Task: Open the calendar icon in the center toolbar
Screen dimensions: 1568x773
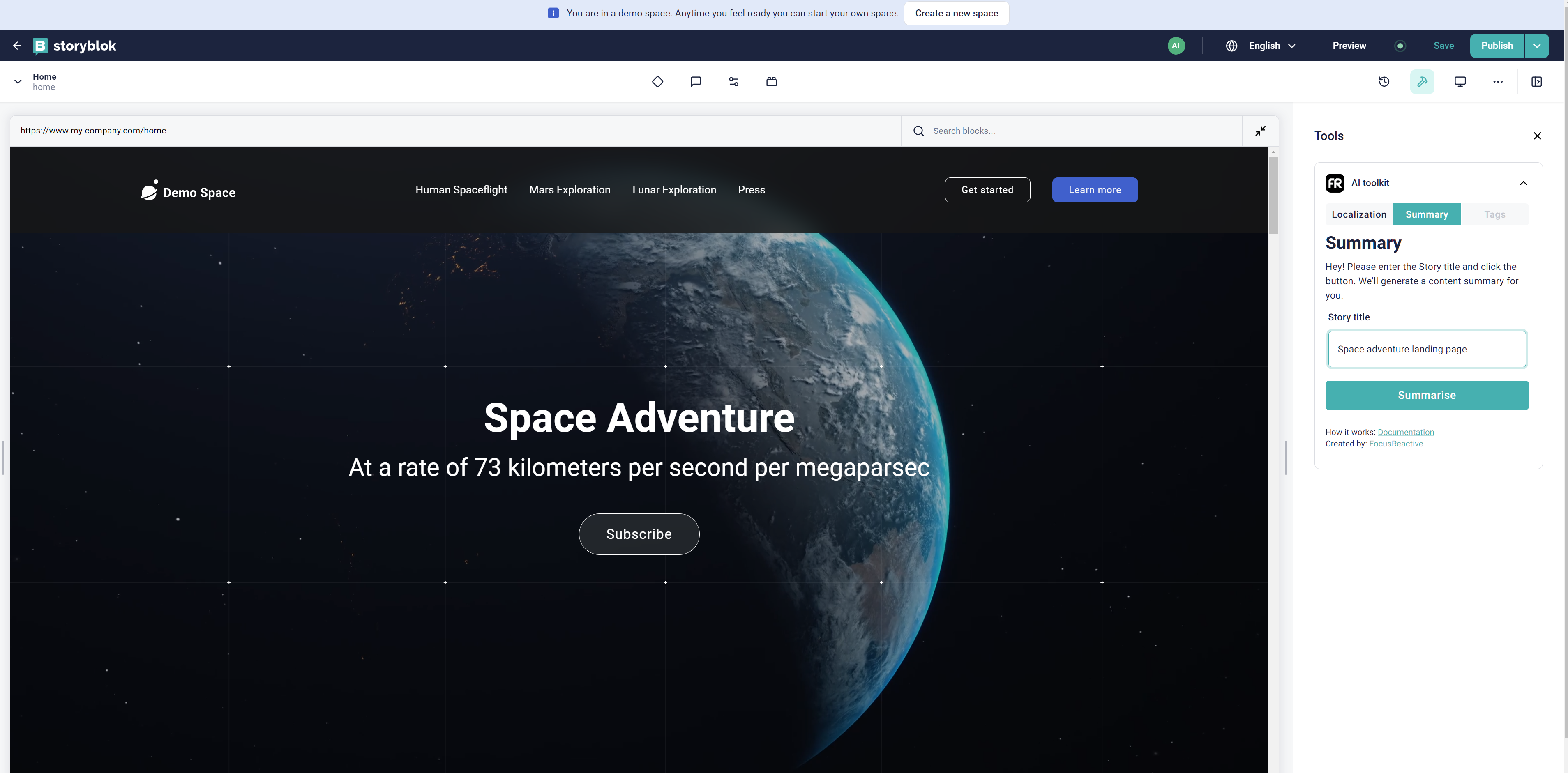Action: coord(771,82)
